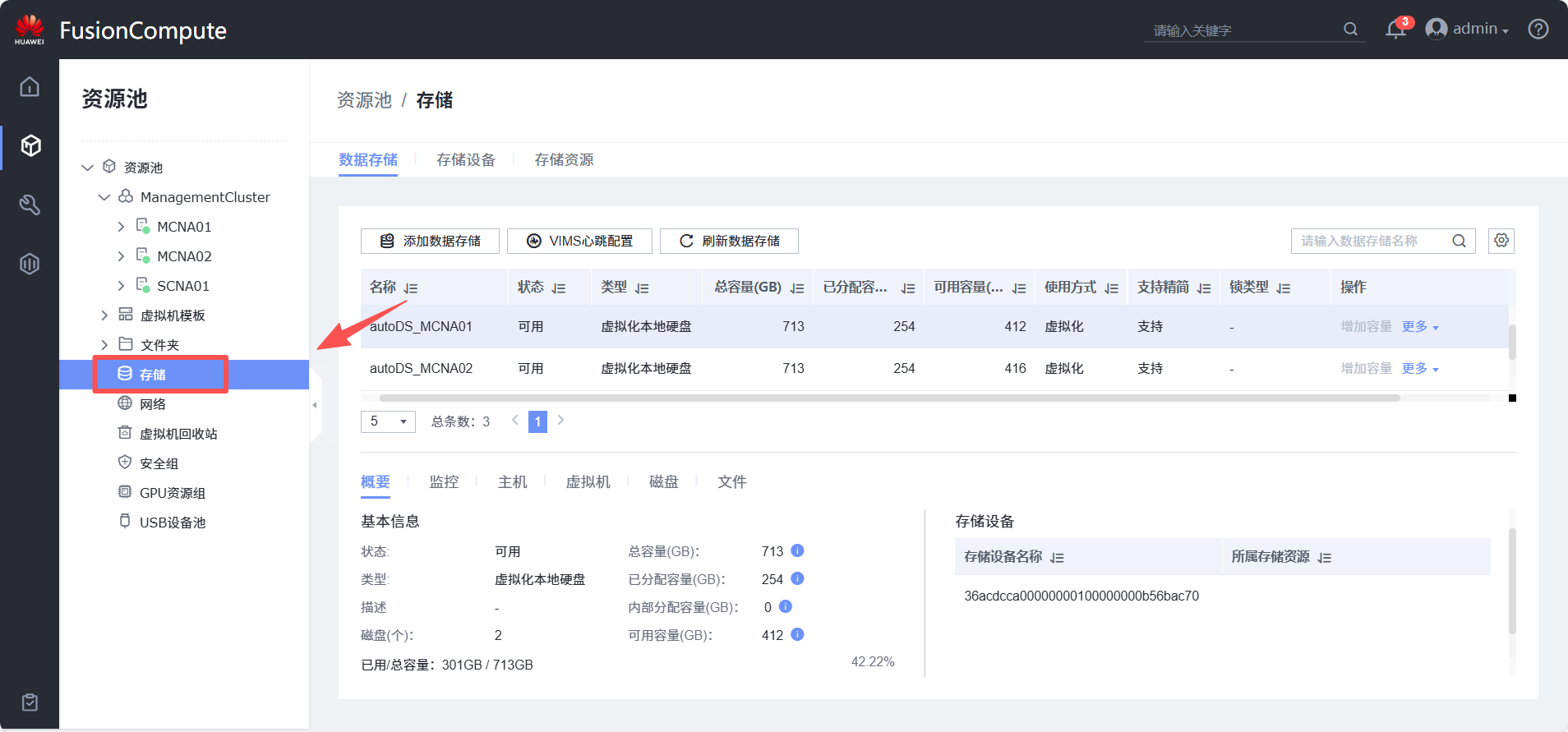The image size is (1568, 732).
Task: Sort by 状态 column icon
Action: click(559, 288)
